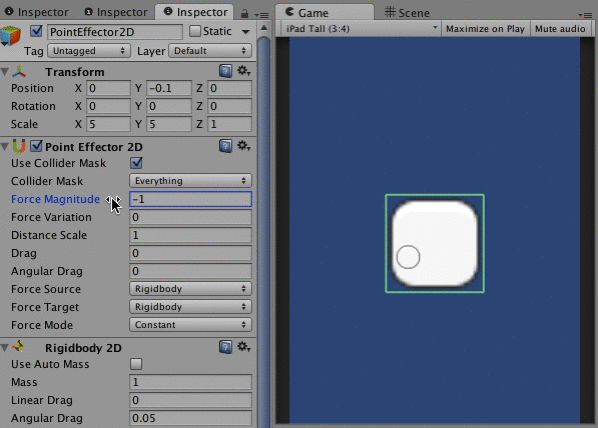Image resolution: width=598 pixels, height=428 pixels.
Task: Click the GameObject cube icon
Action: pyautogui.click(x=10, y=35)
